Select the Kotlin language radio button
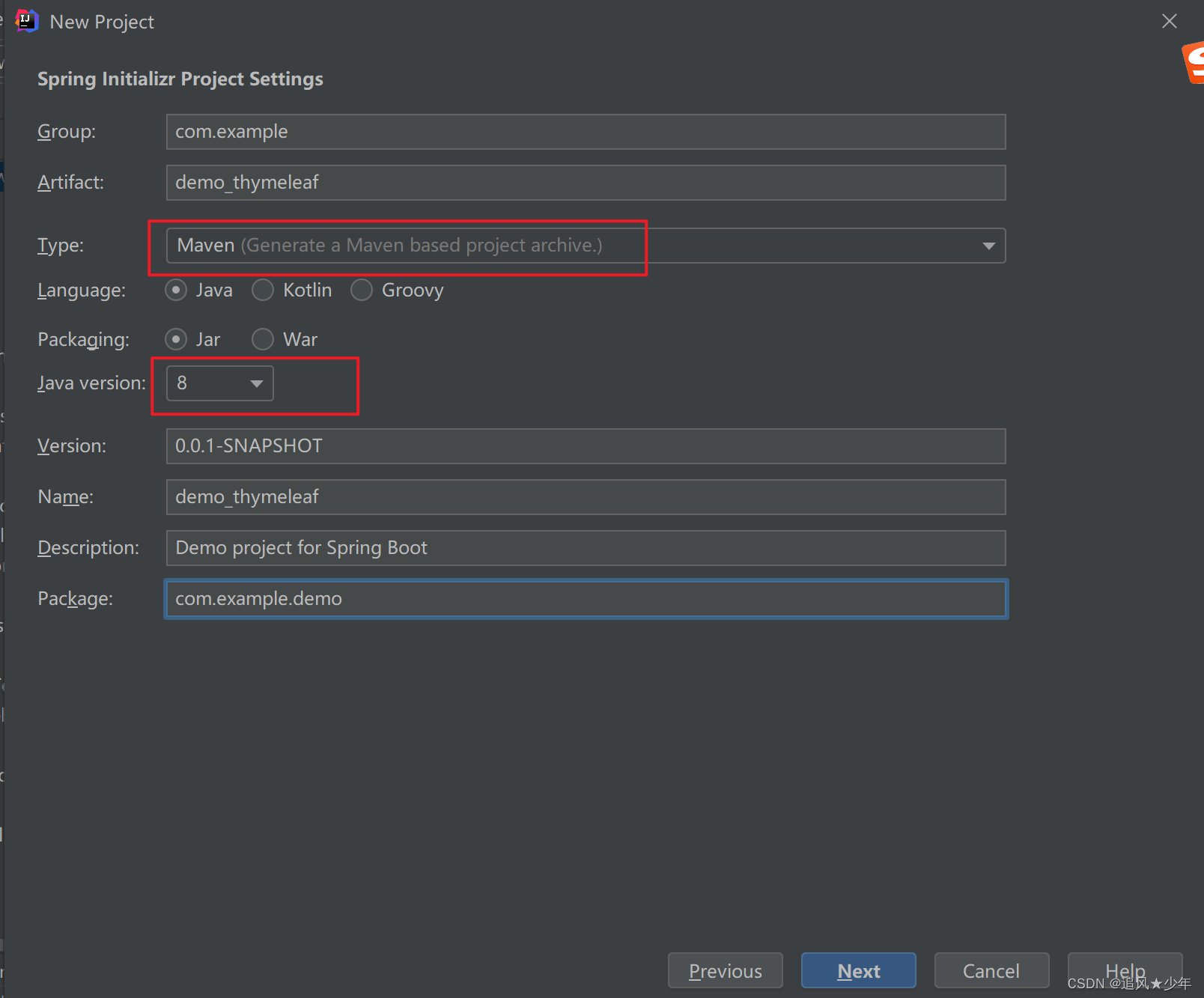 (x=263, y=290)
